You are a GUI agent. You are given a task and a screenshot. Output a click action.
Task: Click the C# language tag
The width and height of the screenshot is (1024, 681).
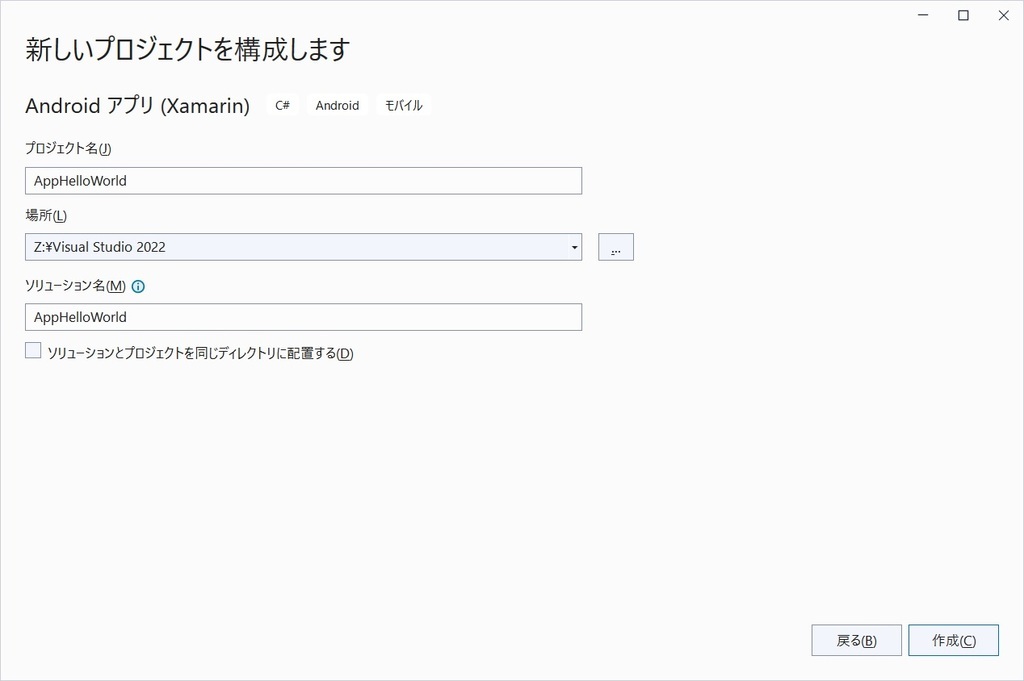(x=281, y=105)
